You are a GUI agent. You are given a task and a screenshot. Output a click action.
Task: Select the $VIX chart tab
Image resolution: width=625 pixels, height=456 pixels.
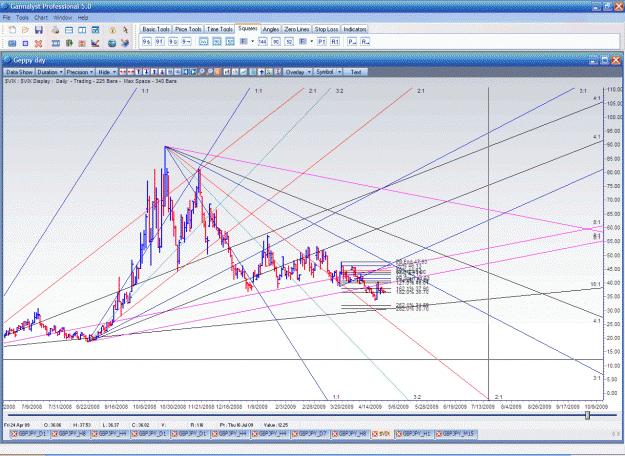(x=382, y=434)
